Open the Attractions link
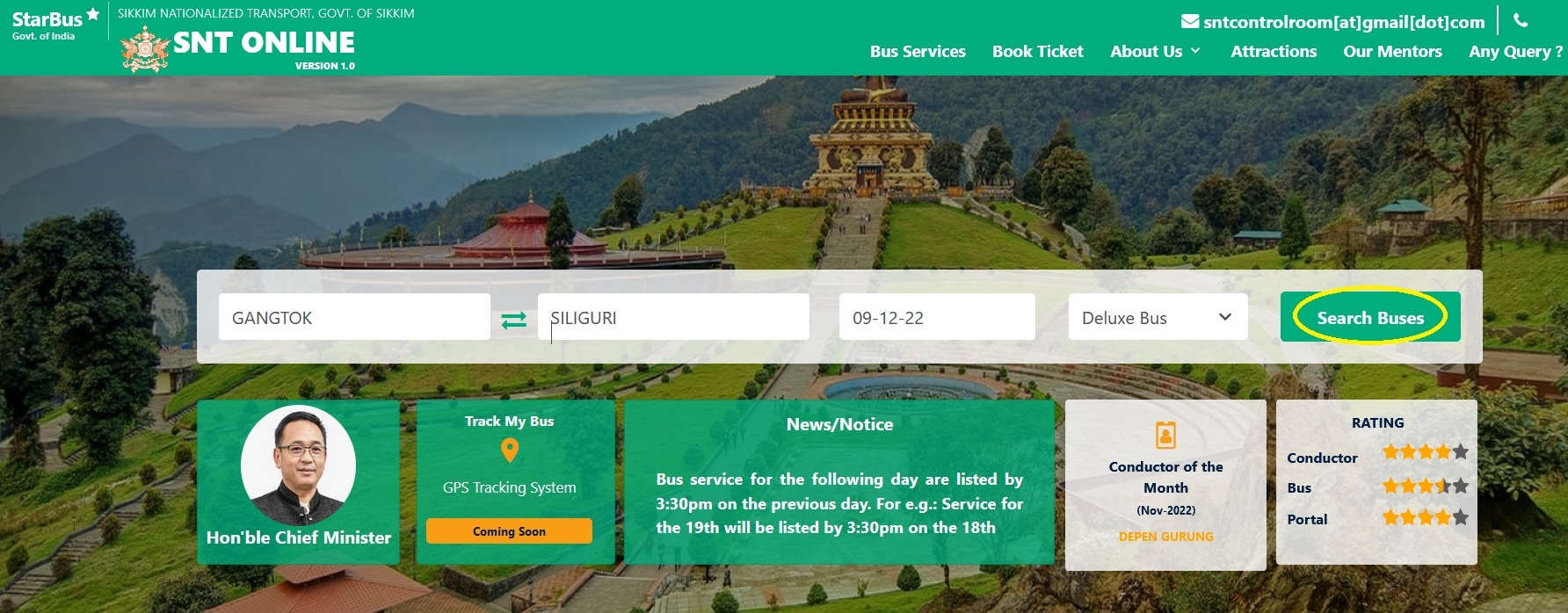This screenshot has width=1568, height=613. [x=1274, y=51]
